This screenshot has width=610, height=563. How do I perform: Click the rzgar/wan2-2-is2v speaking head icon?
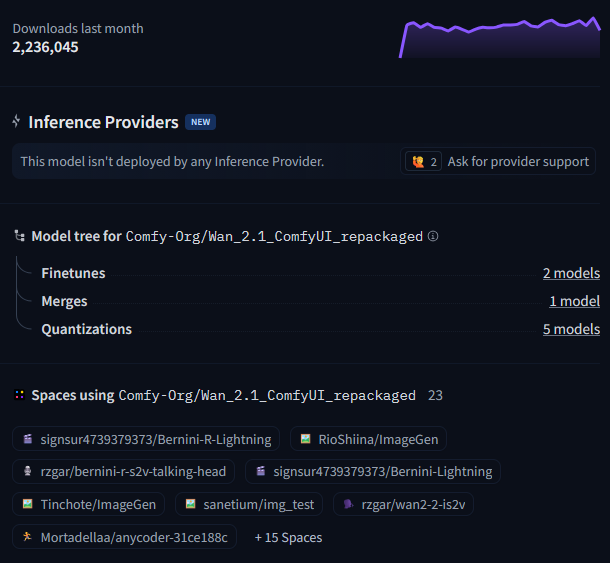tap(349, 504)
